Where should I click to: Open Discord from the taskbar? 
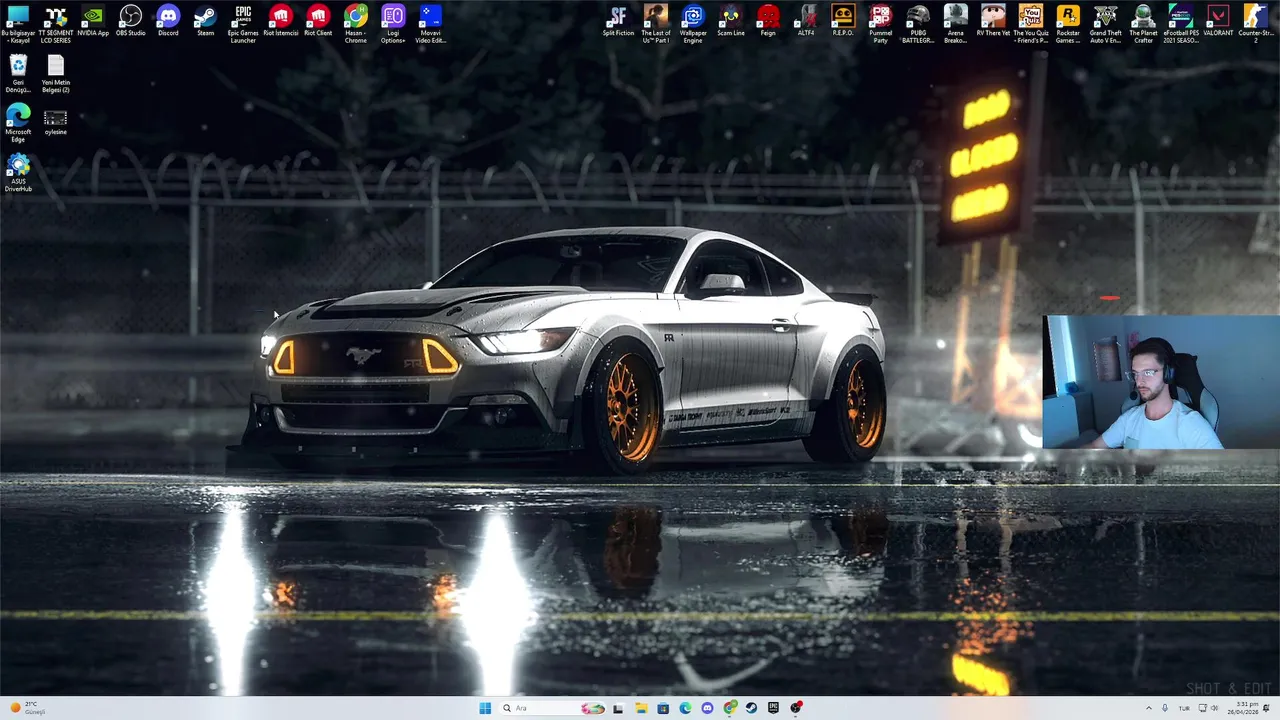point(707,708)
